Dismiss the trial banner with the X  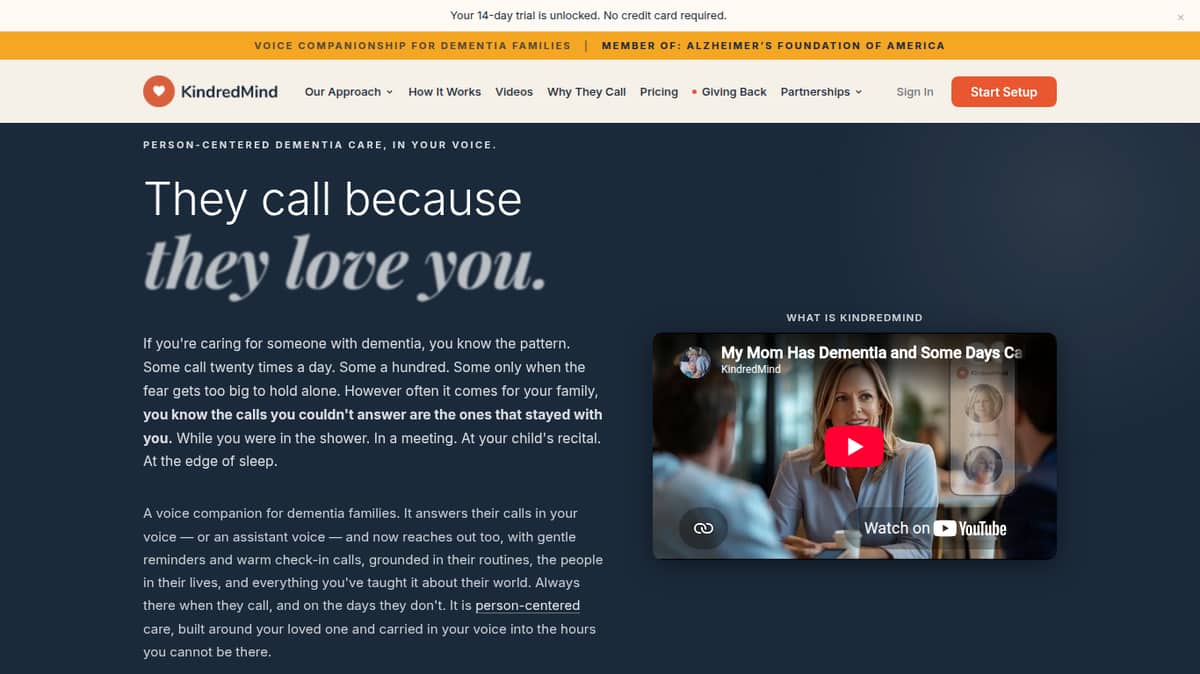pyautogui.click(x=1180, y=17)
